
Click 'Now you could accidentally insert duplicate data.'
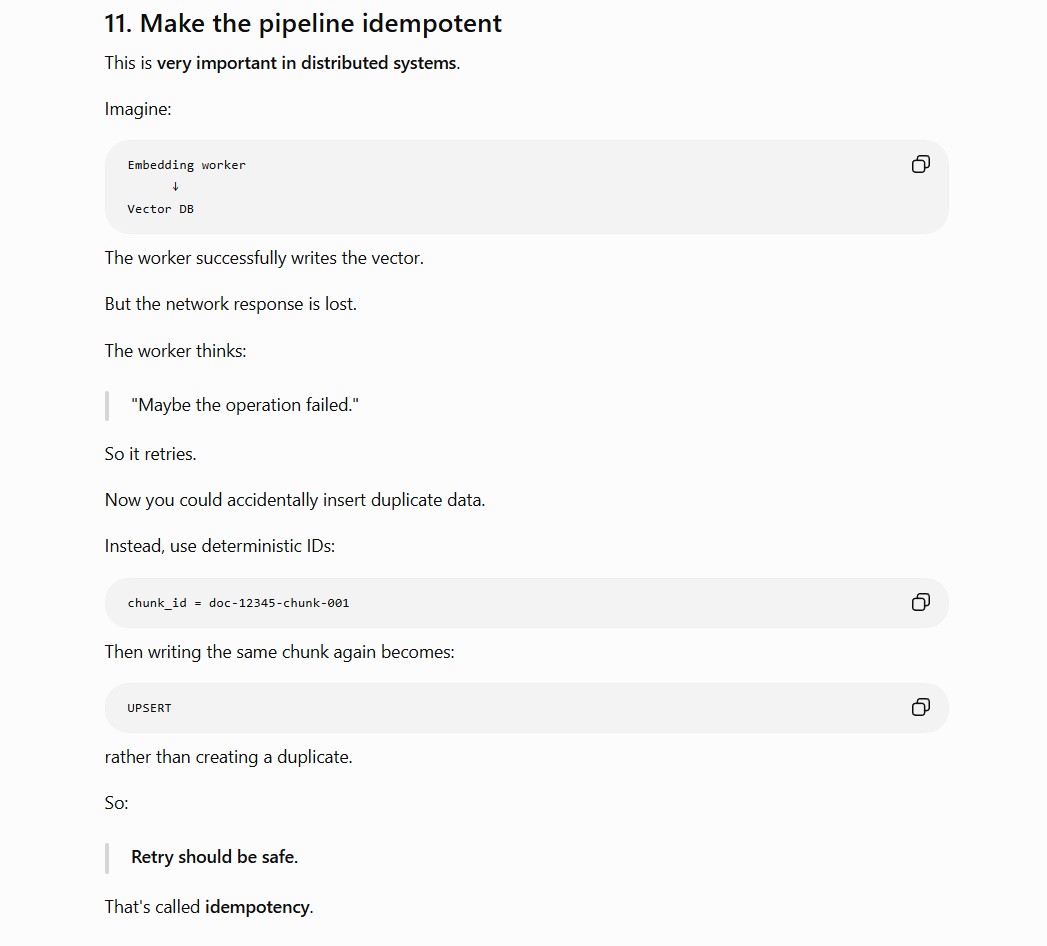[294, 500]
